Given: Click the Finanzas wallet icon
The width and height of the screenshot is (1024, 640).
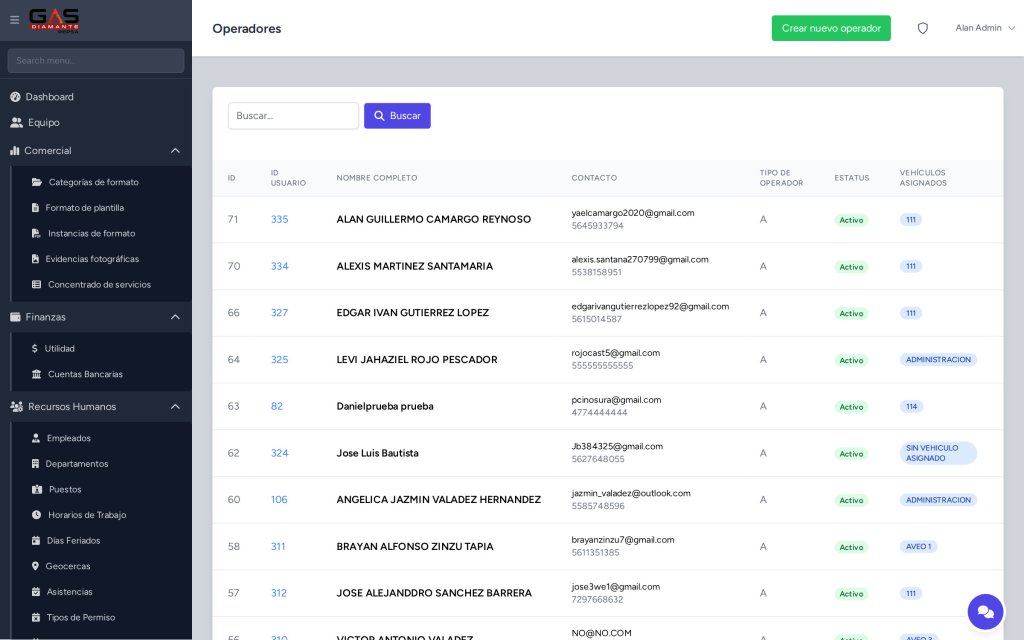Looking at the screenshot, I should point(15,317).
